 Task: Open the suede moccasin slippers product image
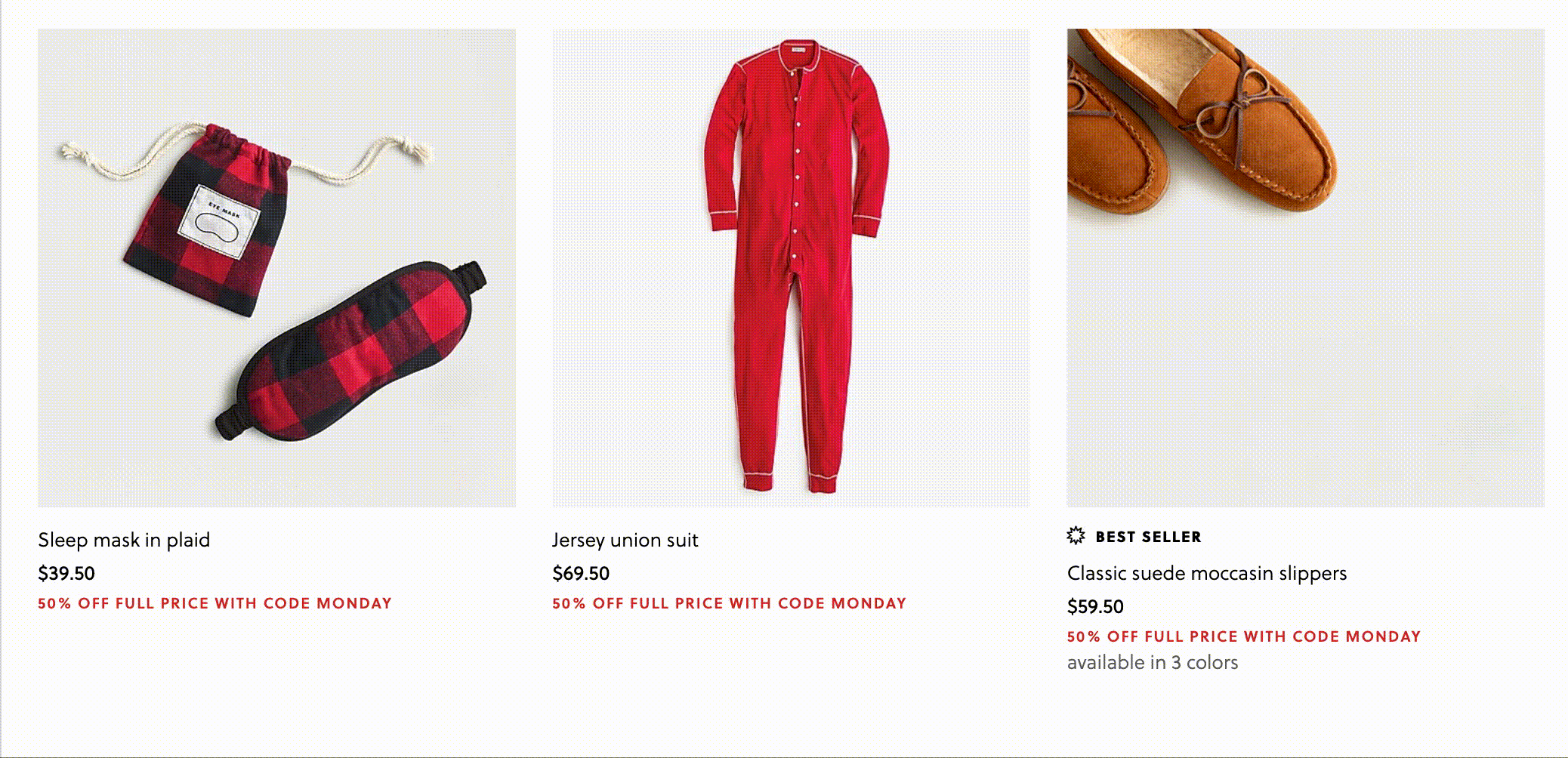tap(1305, 267)
